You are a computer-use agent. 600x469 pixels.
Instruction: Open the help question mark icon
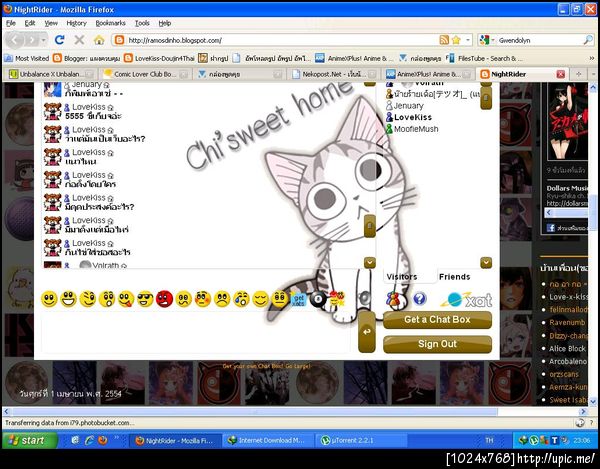click(420, 299)
